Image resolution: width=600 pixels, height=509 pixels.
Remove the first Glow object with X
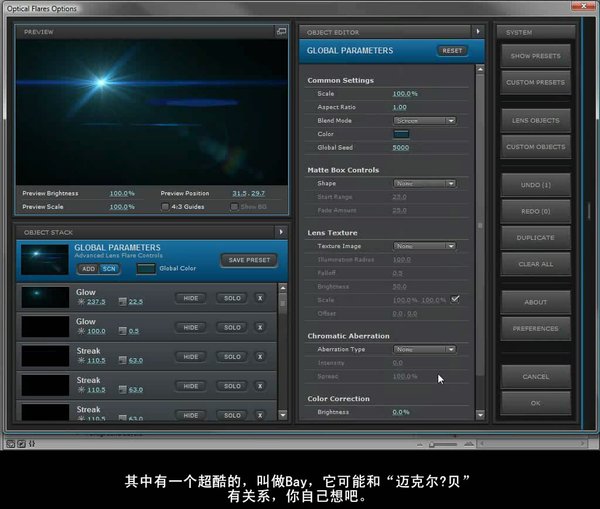(x=260, y=299)
